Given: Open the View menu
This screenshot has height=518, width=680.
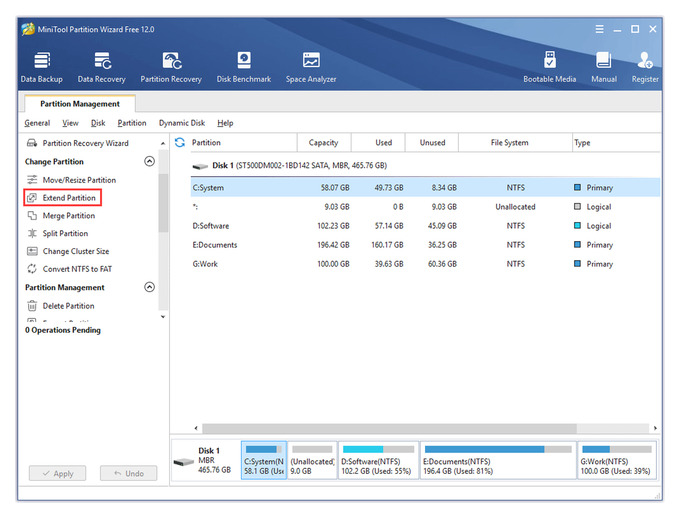Looking at the screenshot, I should tap(70, 123).
